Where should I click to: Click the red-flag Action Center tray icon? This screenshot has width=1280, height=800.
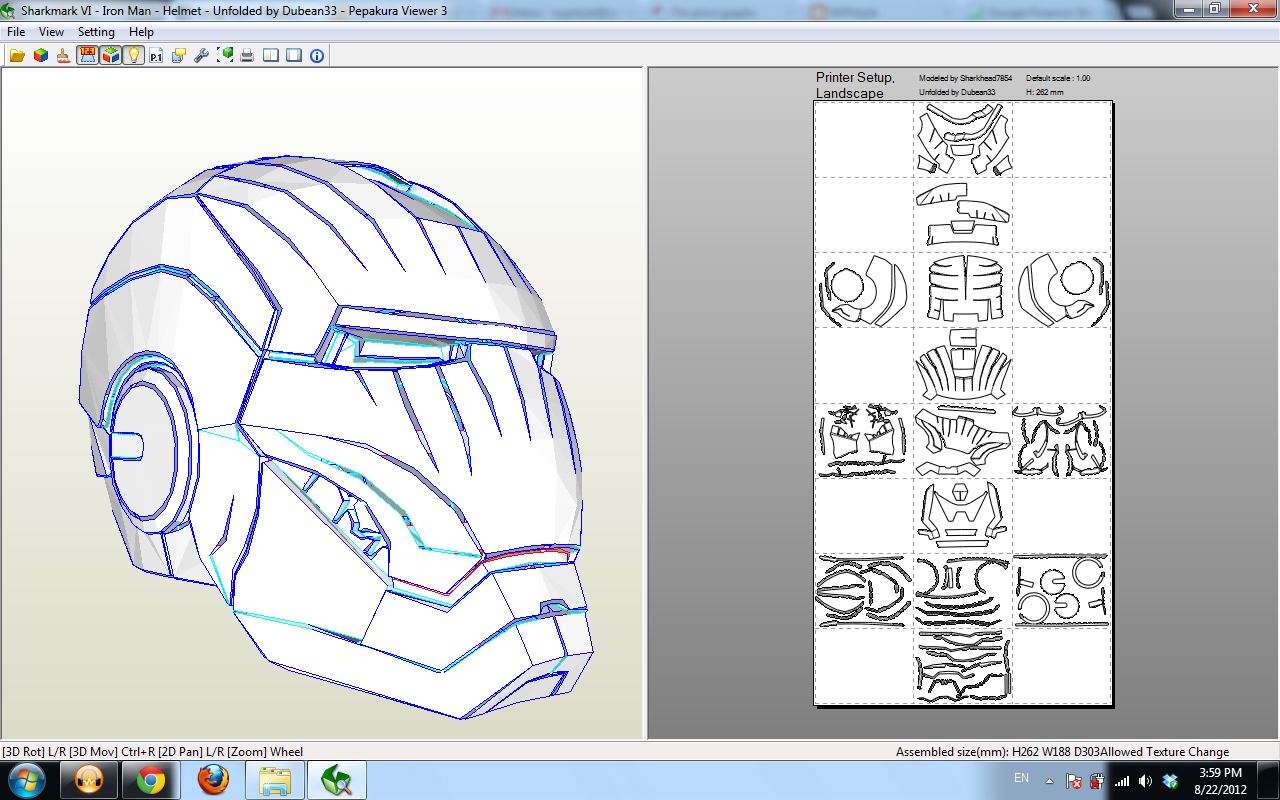pos(1074,780)
